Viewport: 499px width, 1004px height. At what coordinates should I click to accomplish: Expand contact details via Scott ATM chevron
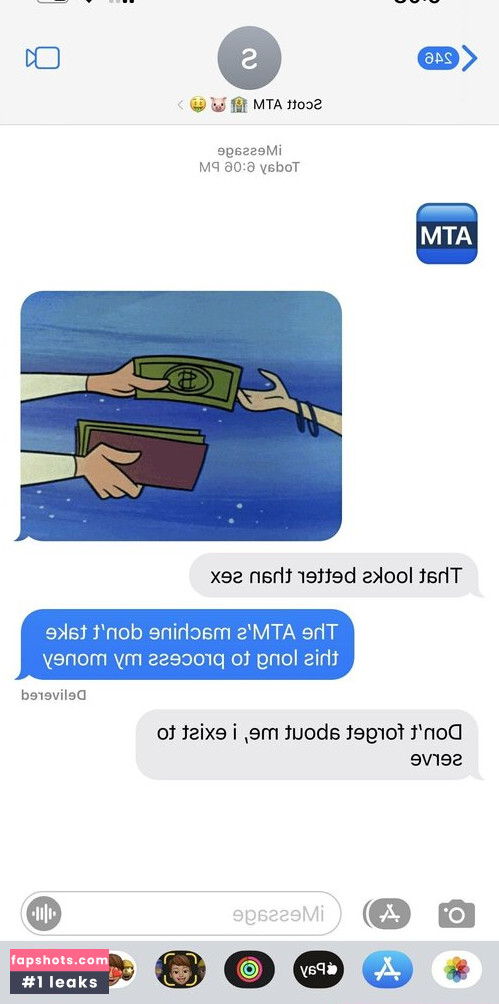[181, 104]
